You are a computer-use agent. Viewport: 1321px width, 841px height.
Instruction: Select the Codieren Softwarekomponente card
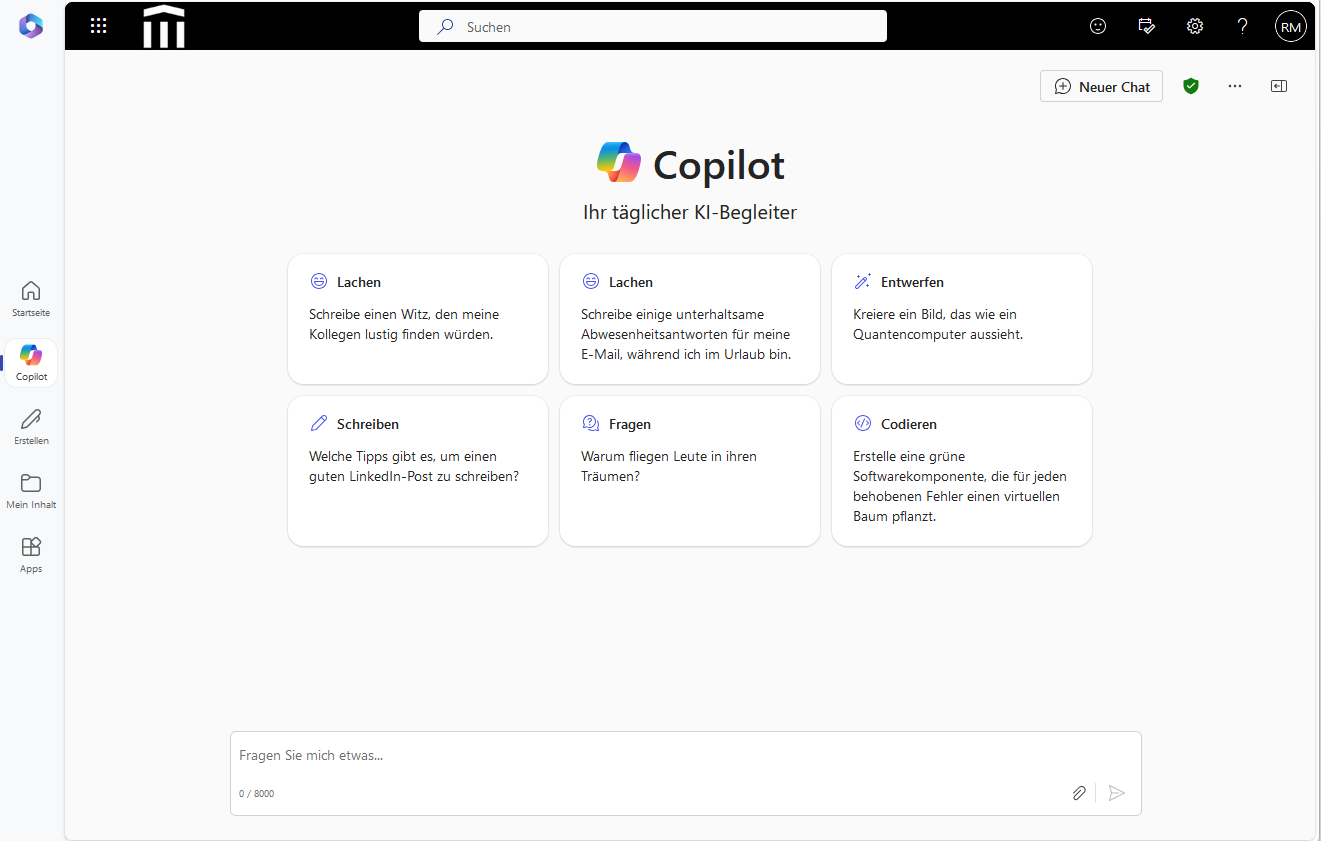click(x=962, y=471)
